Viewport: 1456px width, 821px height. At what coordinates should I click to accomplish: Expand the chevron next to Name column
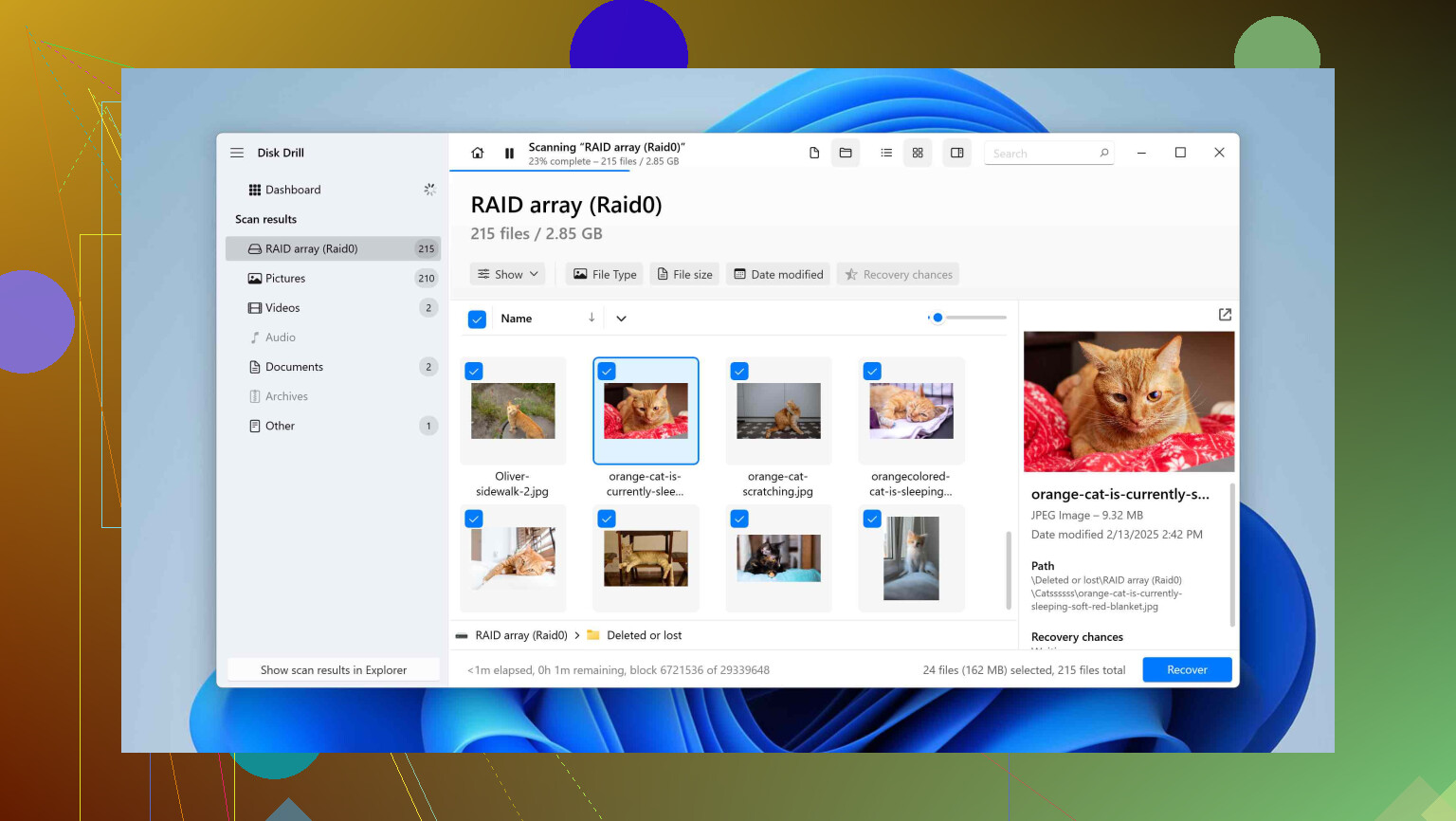[x=621, y=319]
